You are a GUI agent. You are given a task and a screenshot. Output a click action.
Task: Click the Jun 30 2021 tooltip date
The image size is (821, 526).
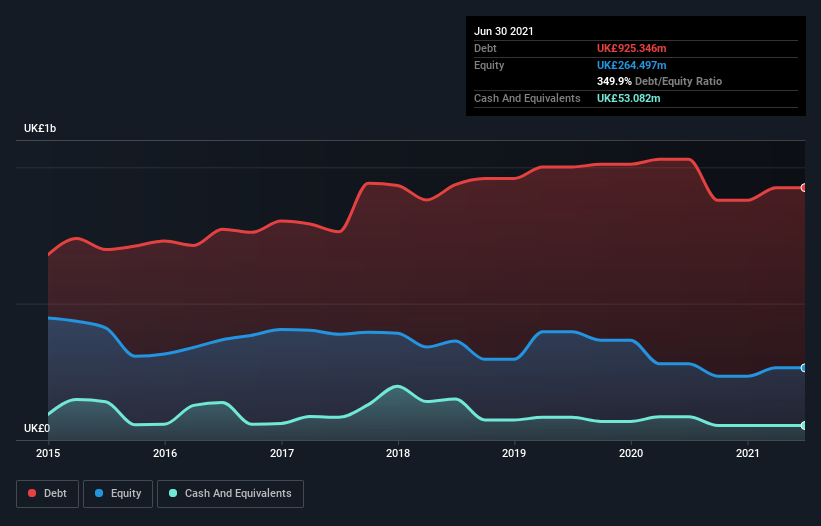tap(504, 31)
